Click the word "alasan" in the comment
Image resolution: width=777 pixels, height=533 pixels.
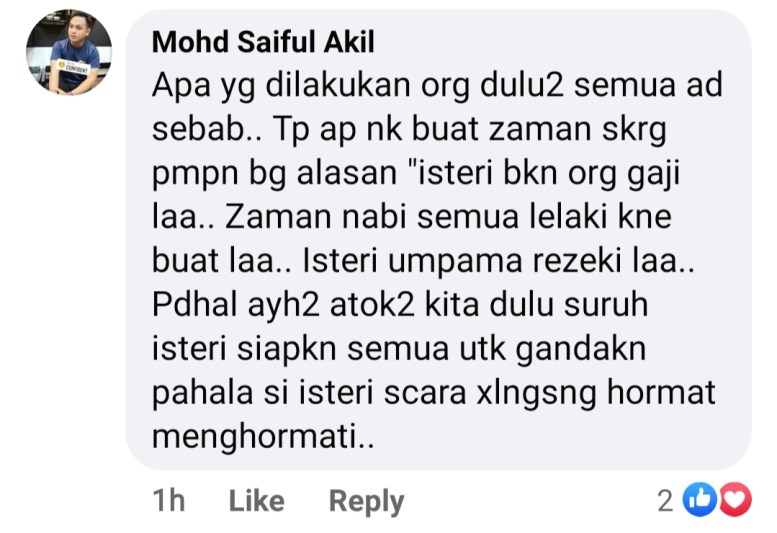346,173
